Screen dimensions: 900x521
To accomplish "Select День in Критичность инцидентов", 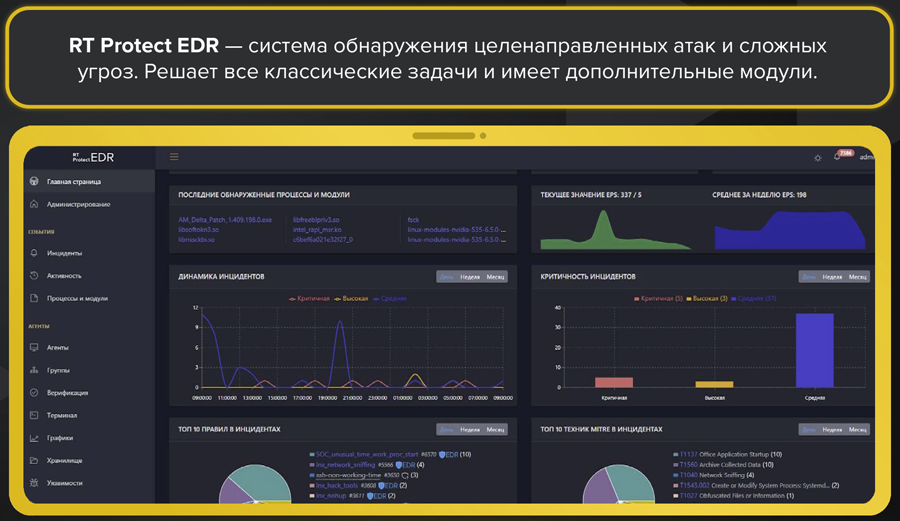I will (809, 277).
